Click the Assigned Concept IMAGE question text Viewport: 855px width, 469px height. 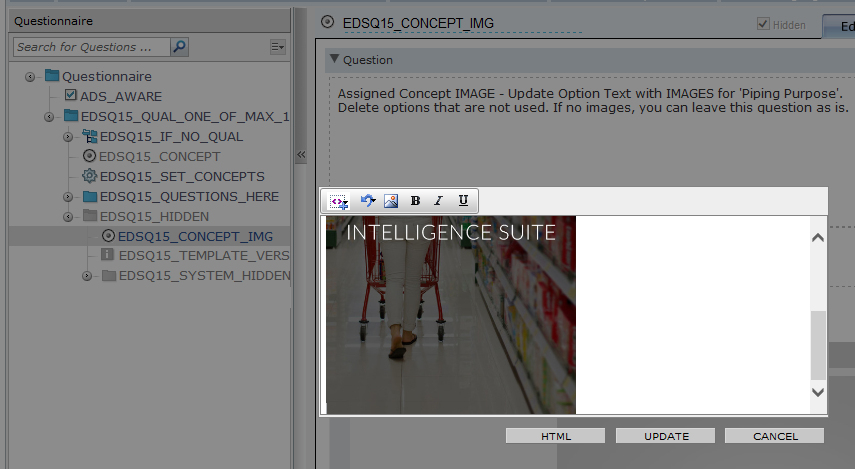pos(593,100)
